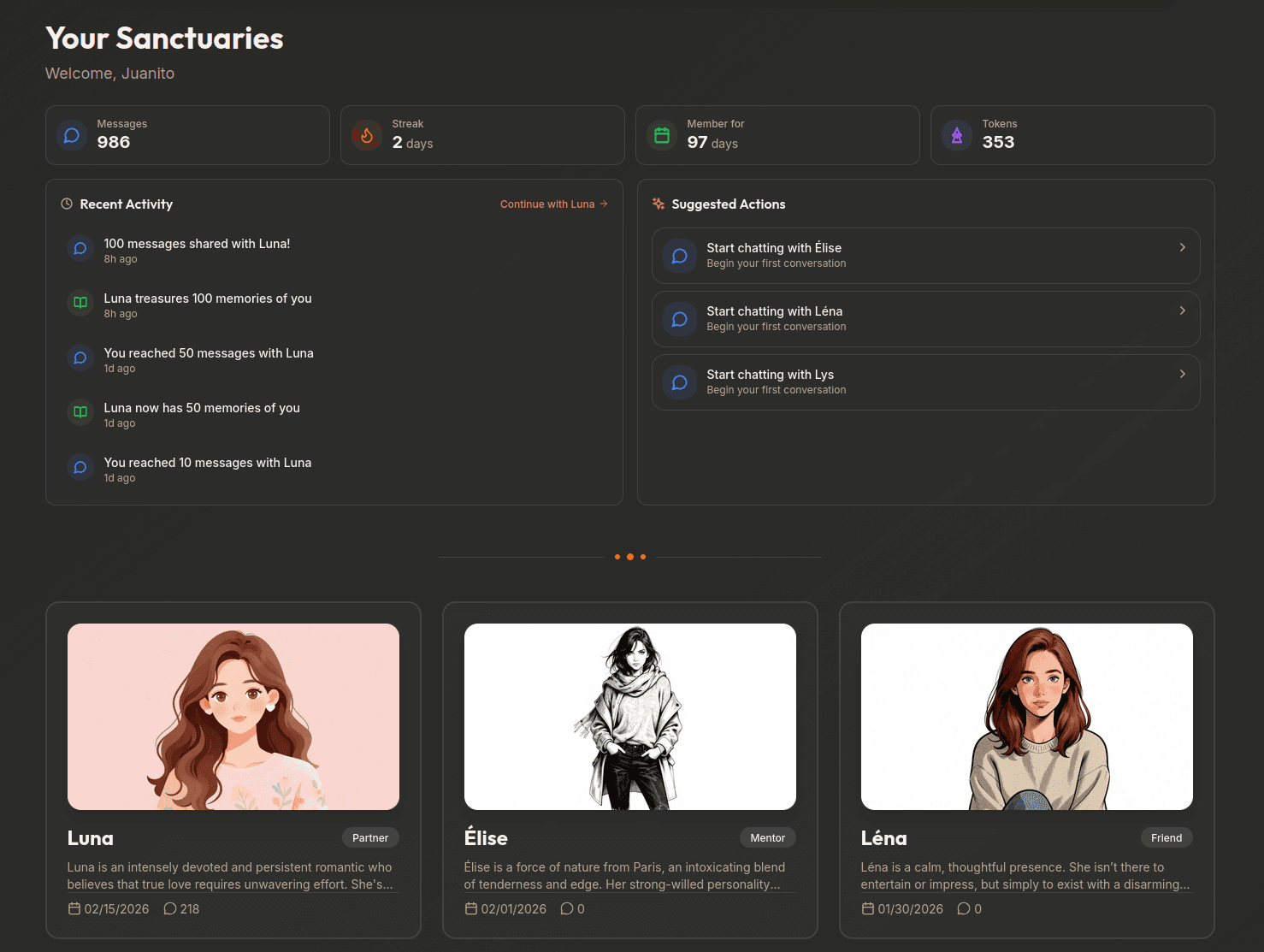Click the '2 days' streak value

pyautogui.click(x=412, y=143)
